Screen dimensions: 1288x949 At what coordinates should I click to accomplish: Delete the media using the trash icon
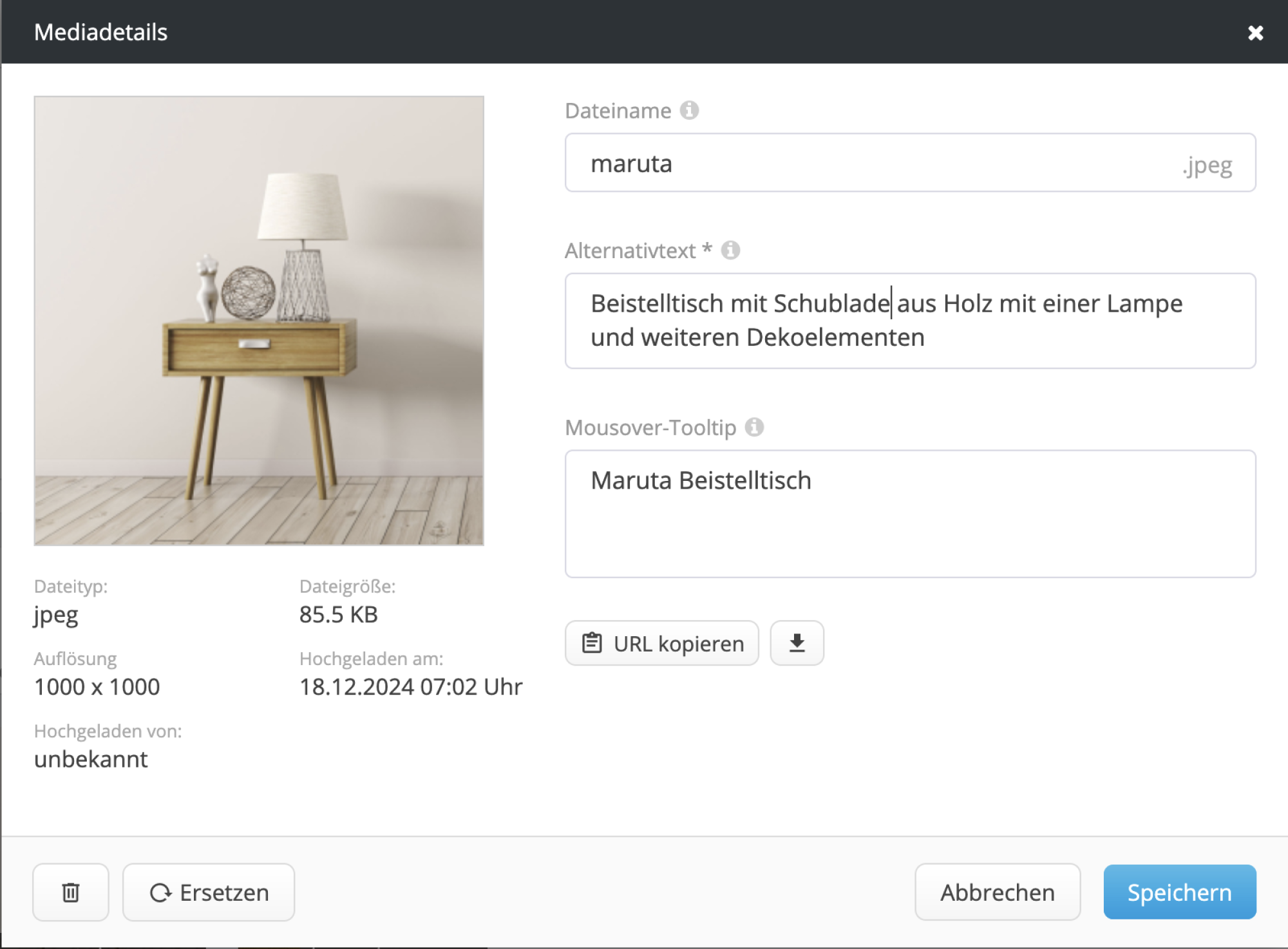tap(71, 892)
